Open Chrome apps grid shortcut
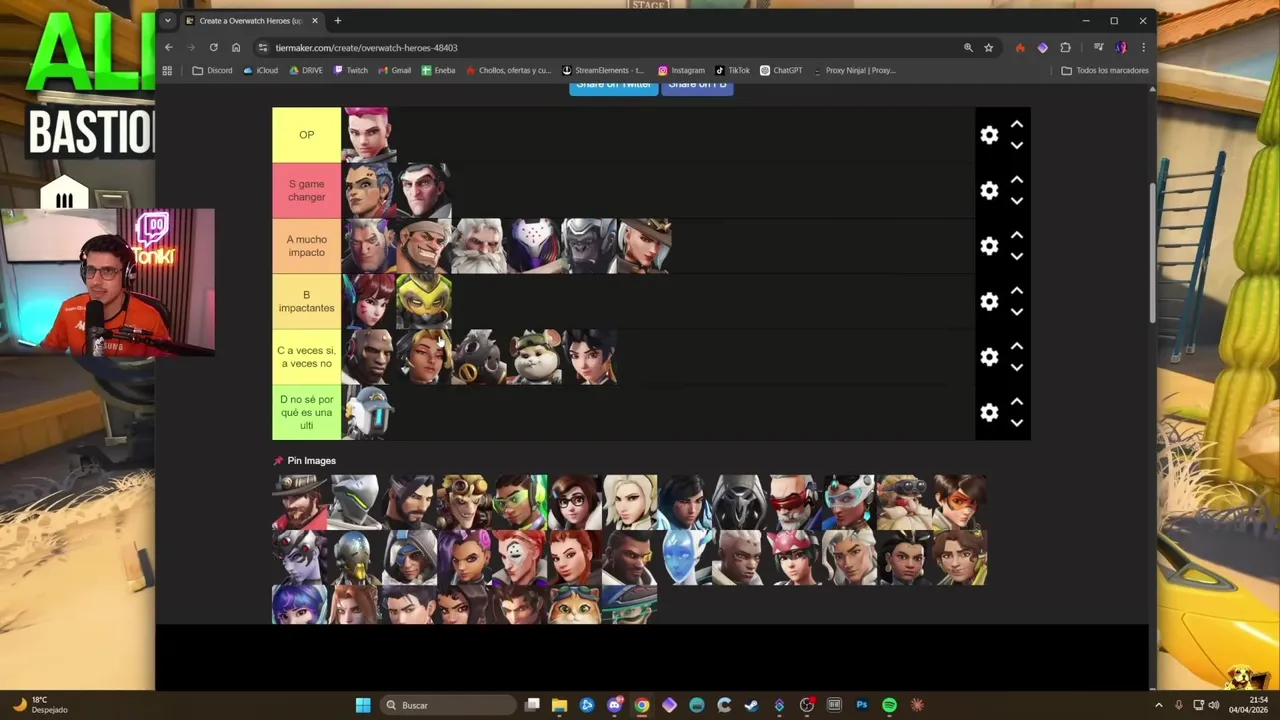Image resolution: width=1280 pixels, height=720 pixels. (x=167, y=70)
